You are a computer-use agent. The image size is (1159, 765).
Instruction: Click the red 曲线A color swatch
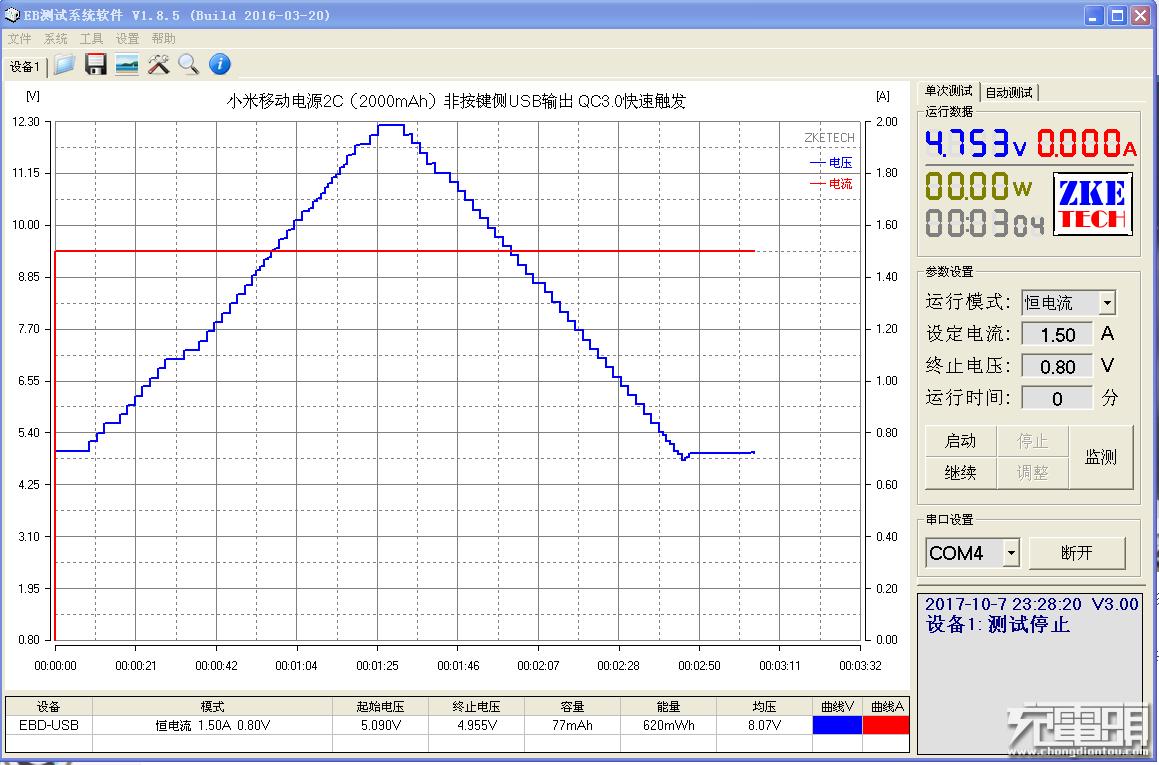pos(886,725)
